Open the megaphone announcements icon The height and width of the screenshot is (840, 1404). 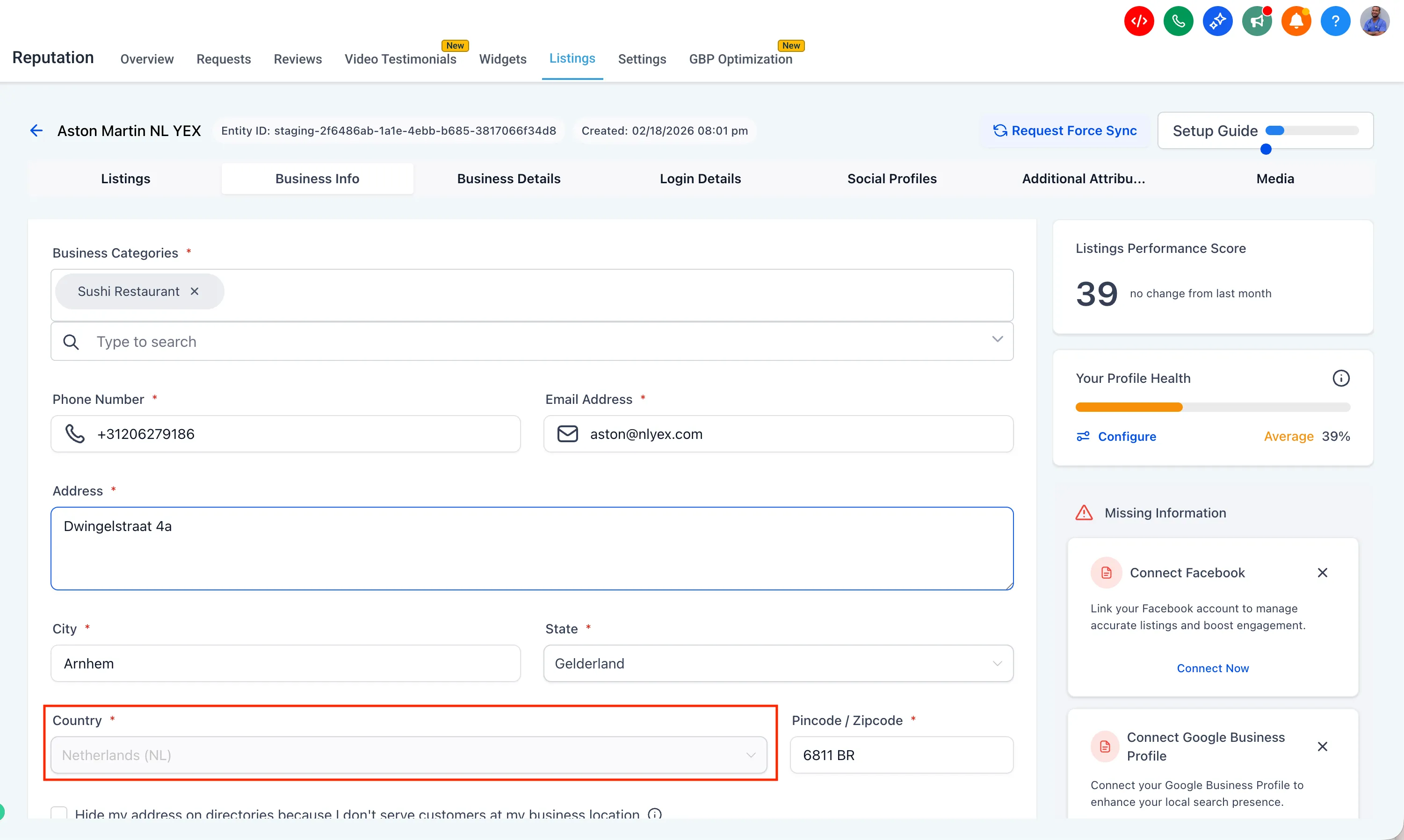pyautogui.click(x=1257, y=22)
